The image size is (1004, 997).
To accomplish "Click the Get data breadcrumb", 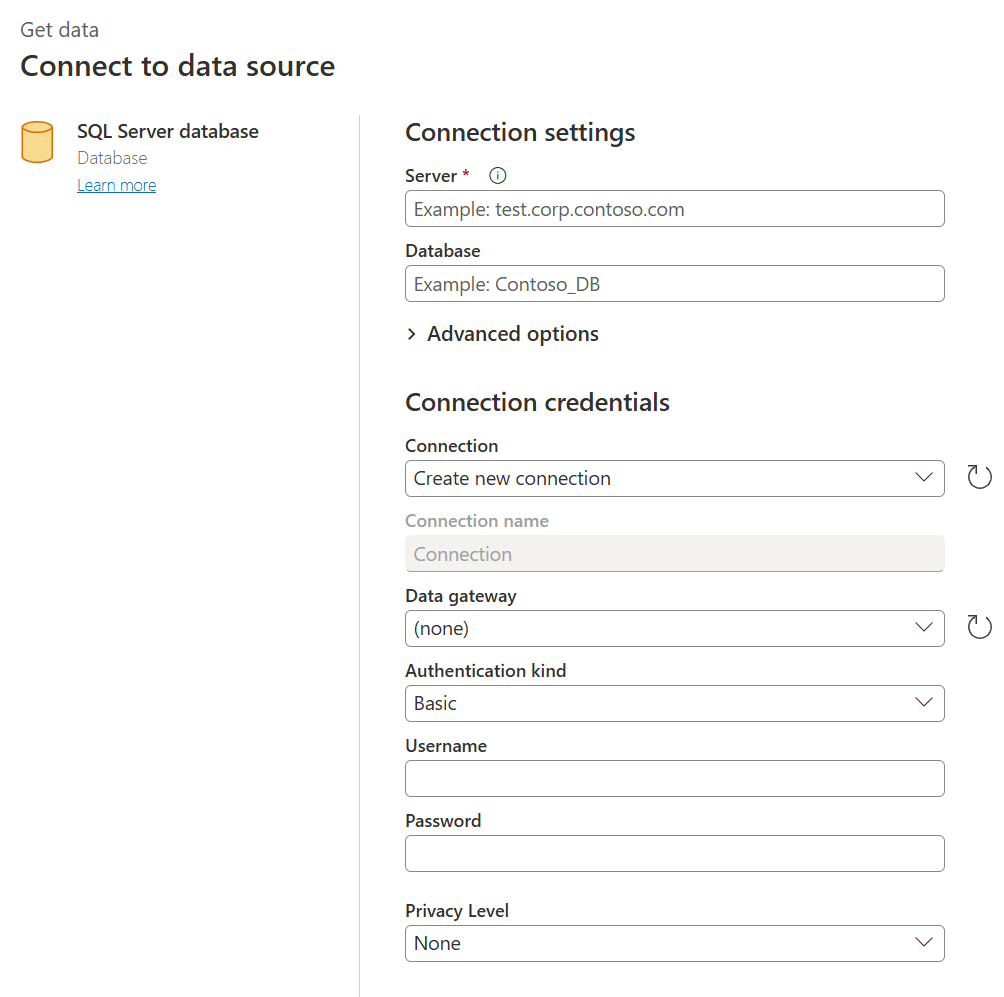I will tap(58, 29).
